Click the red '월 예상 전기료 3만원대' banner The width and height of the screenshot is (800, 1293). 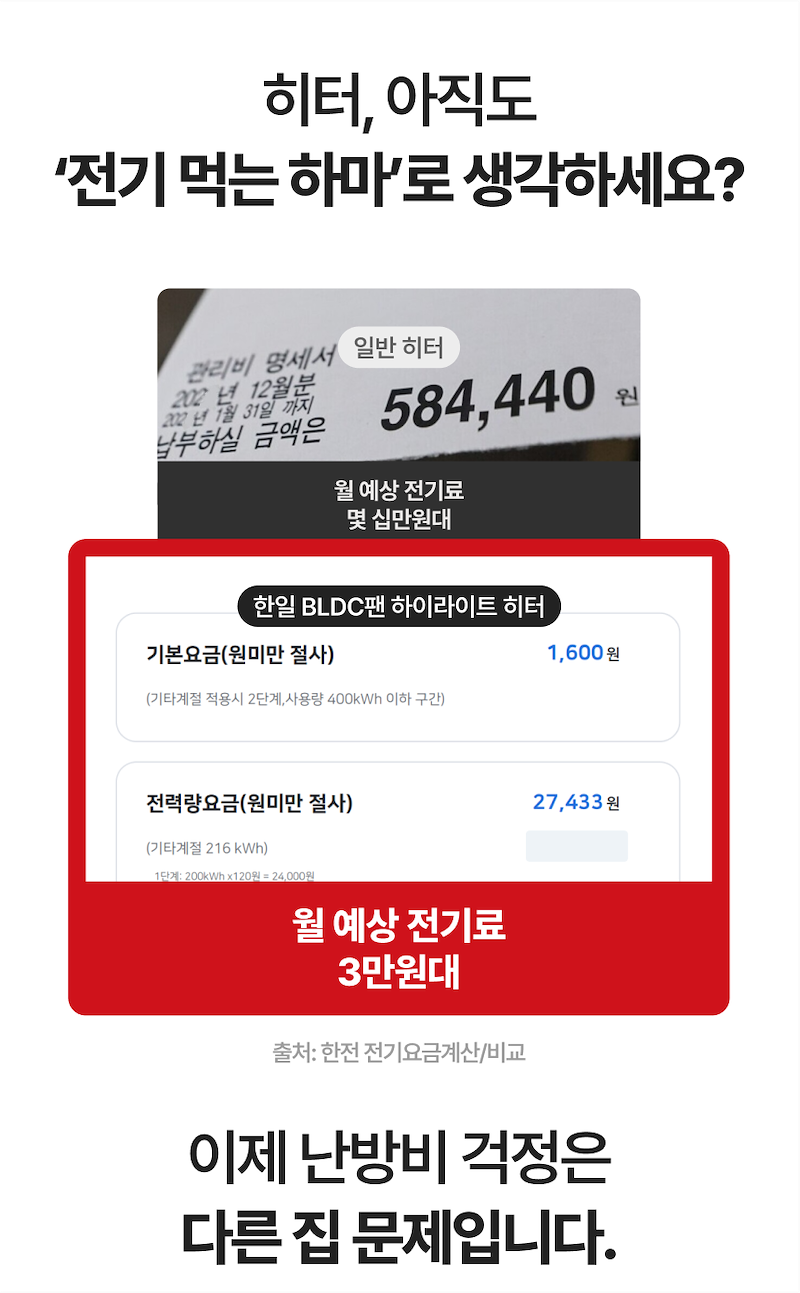(x=399, y=948)
